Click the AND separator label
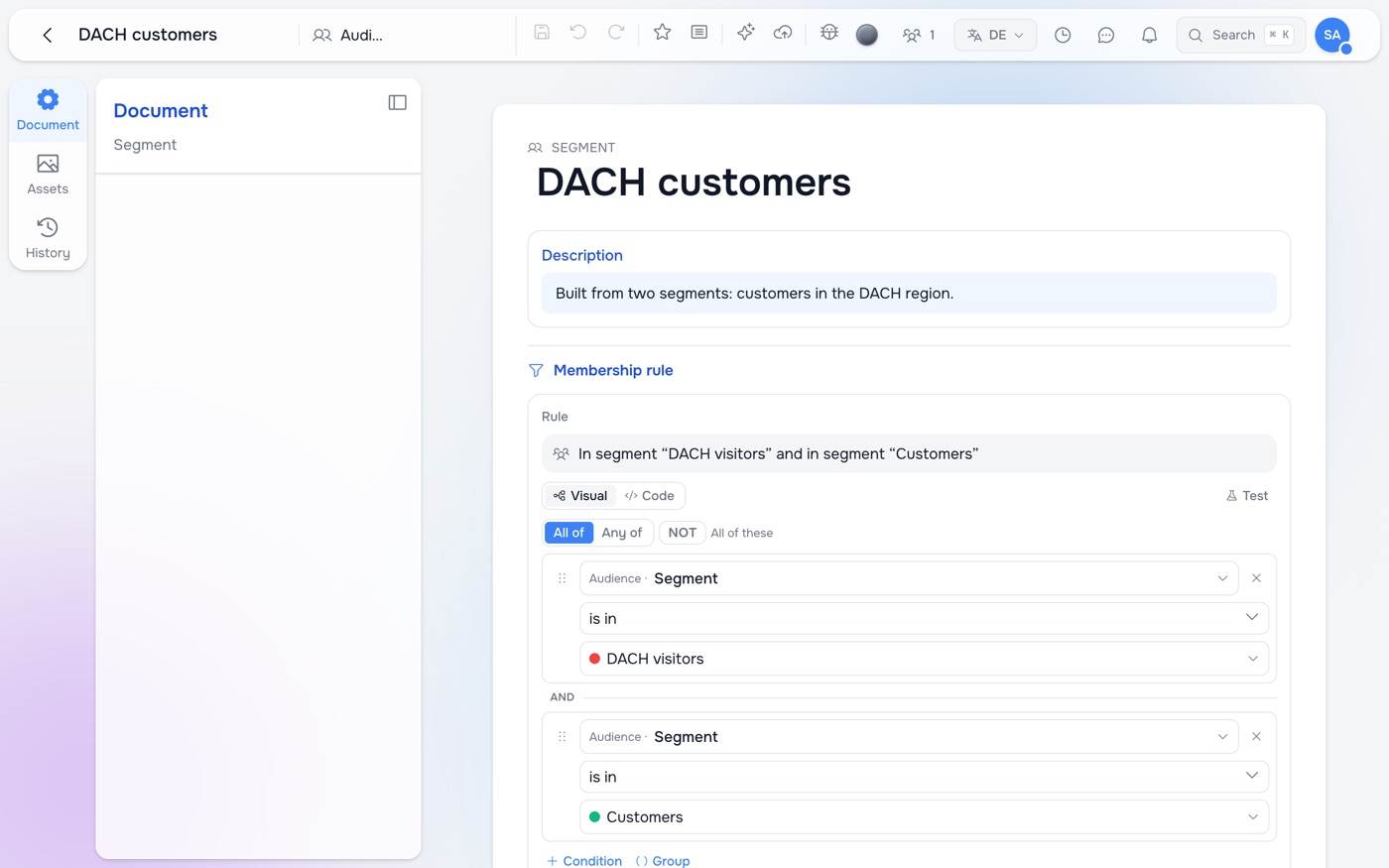Viewport: 1389px width, 868px height. [x=563, y=697]
